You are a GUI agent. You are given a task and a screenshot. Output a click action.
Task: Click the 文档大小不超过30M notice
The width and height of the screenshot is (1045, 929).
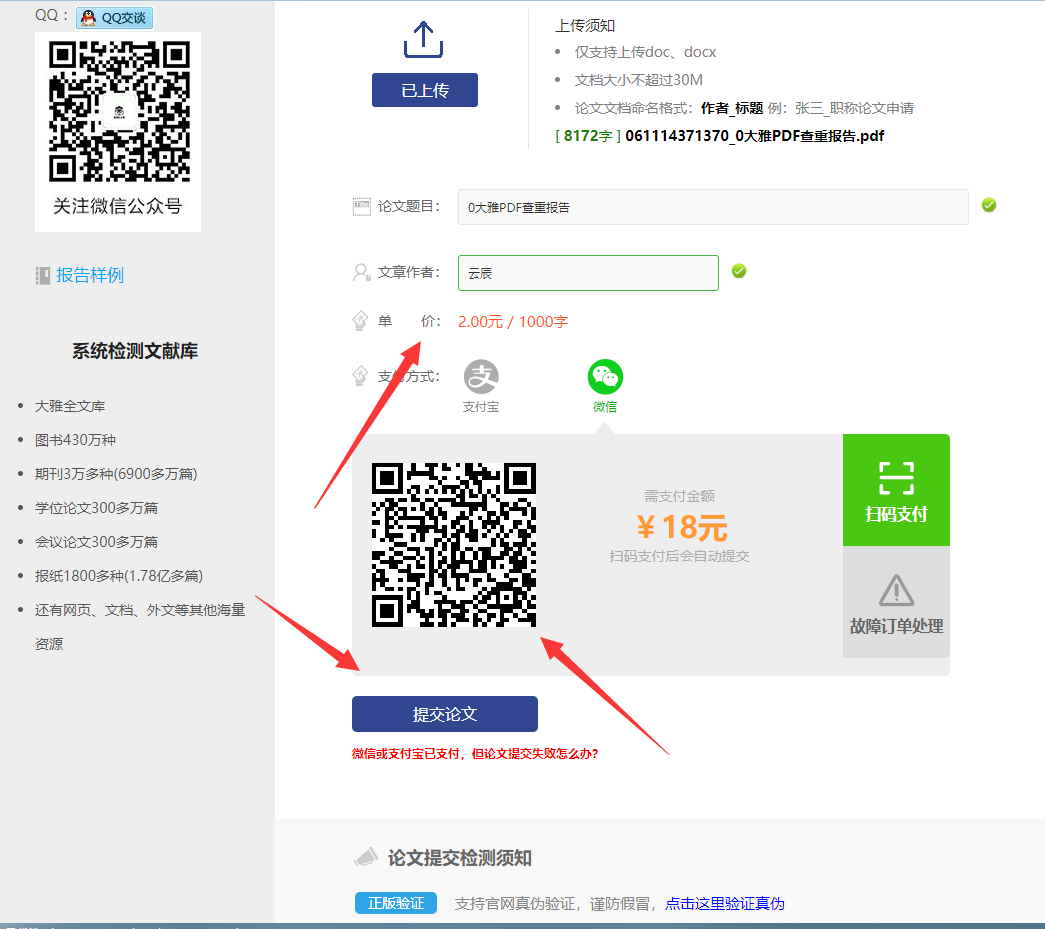(x=638, y=80)
